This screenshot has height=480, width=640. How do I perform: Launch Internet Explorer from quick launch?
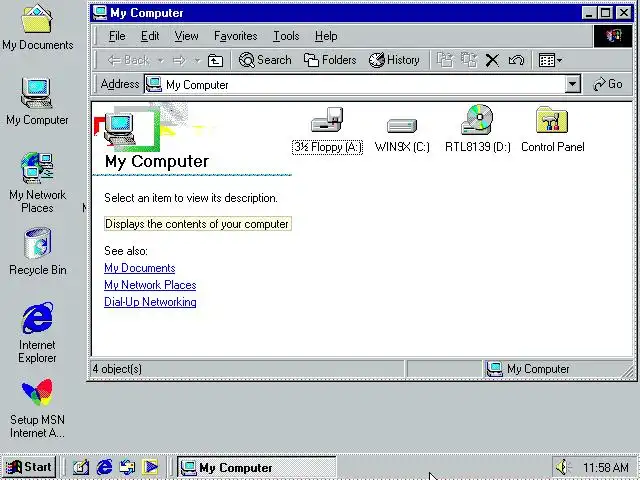(x=104, y=467)
